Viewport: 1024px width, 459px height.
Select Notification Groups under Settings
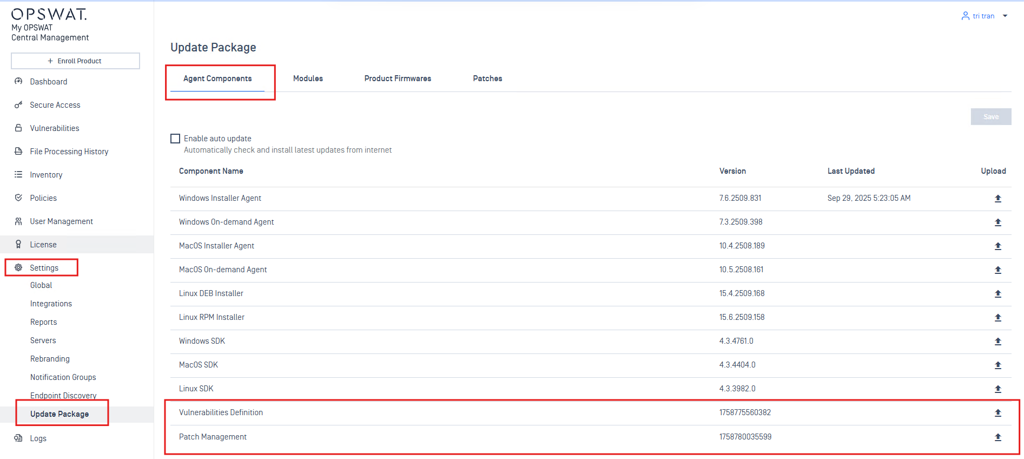(x=63, y=377)
